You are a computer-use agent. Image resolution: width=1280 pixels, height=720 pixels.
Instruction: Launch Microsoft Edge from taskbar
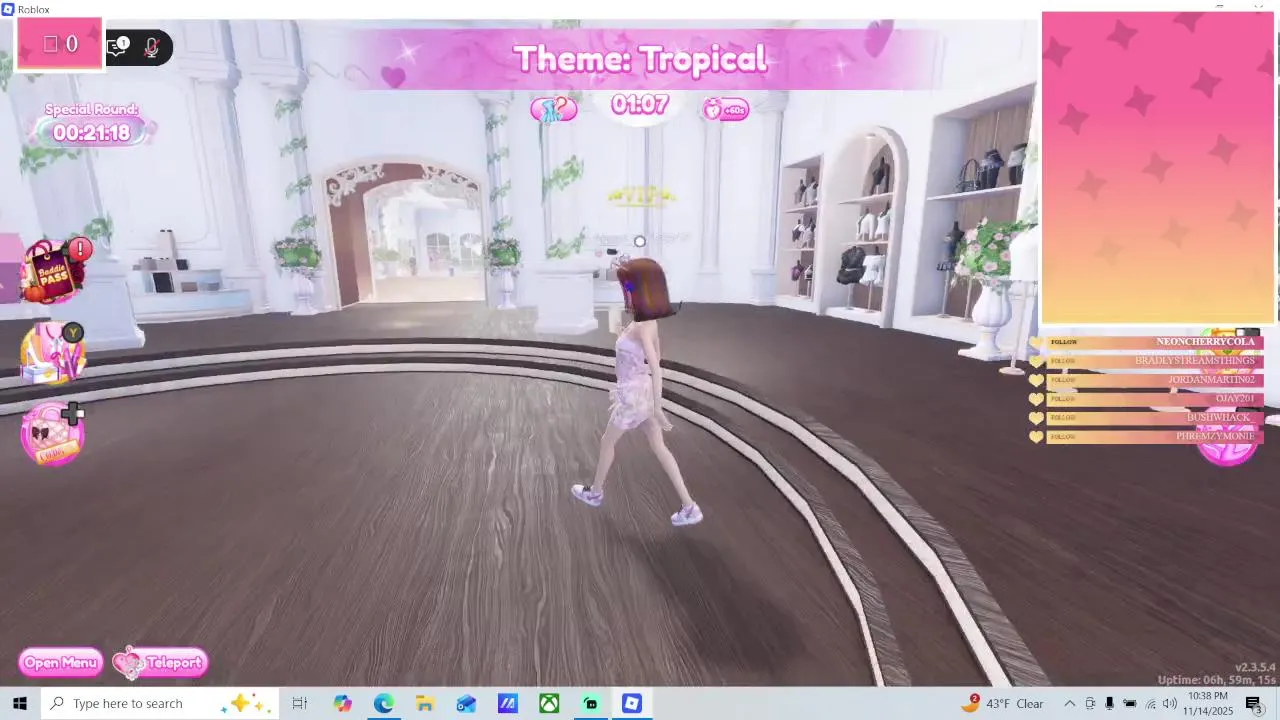tap(384, 703)
